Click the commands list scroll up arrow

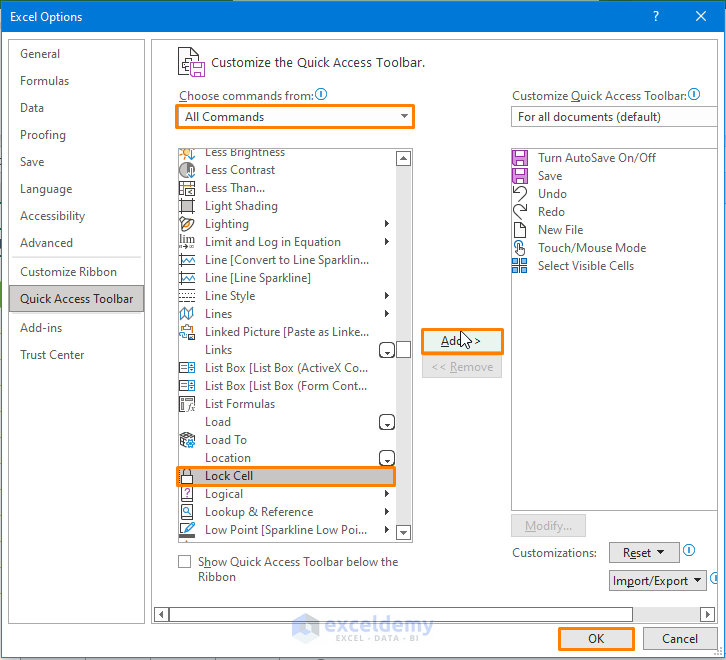[403, 158]
